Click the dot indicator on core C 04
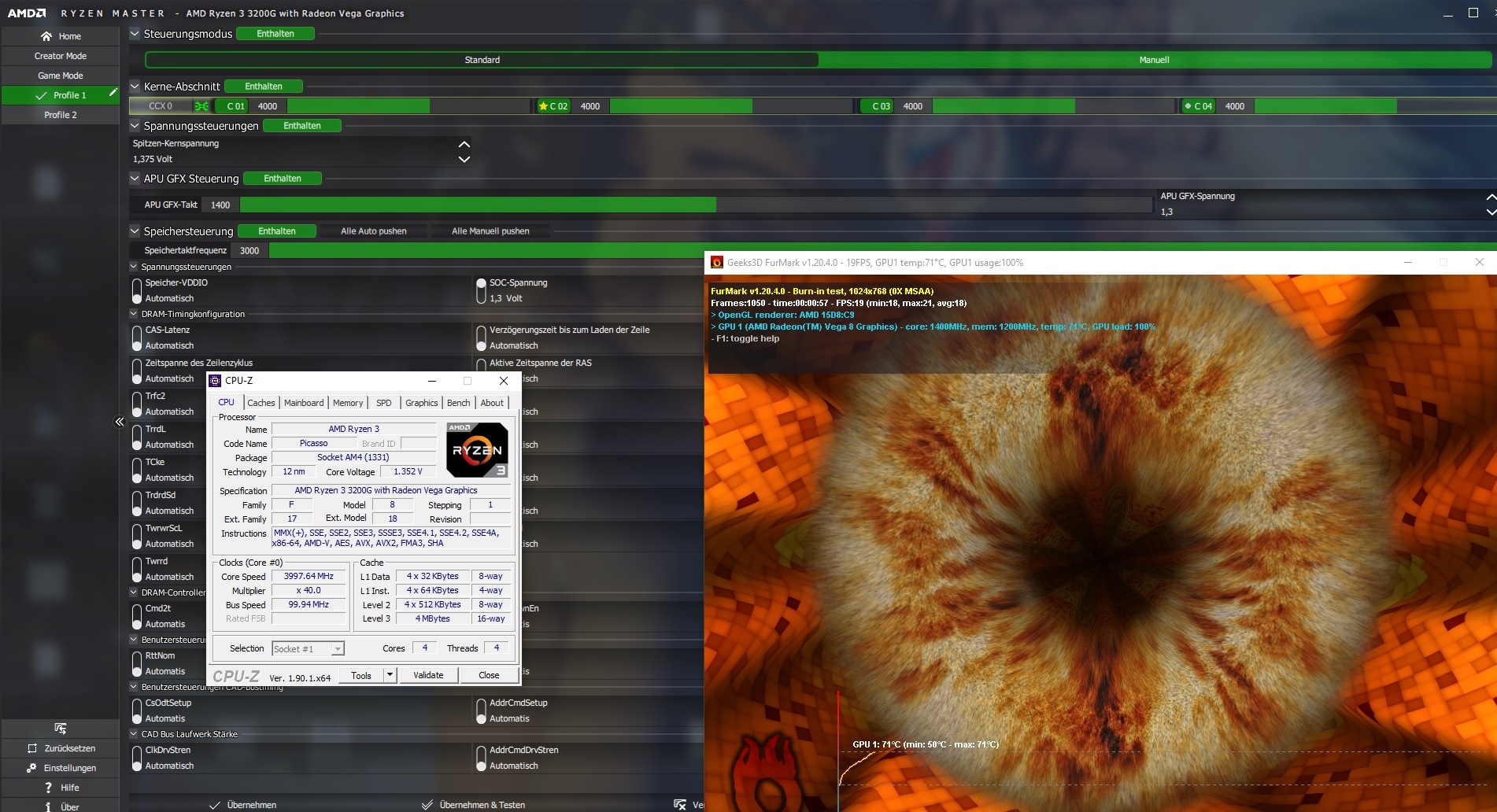This screenshot has width=1497, height=812. tap(1188, 105)
